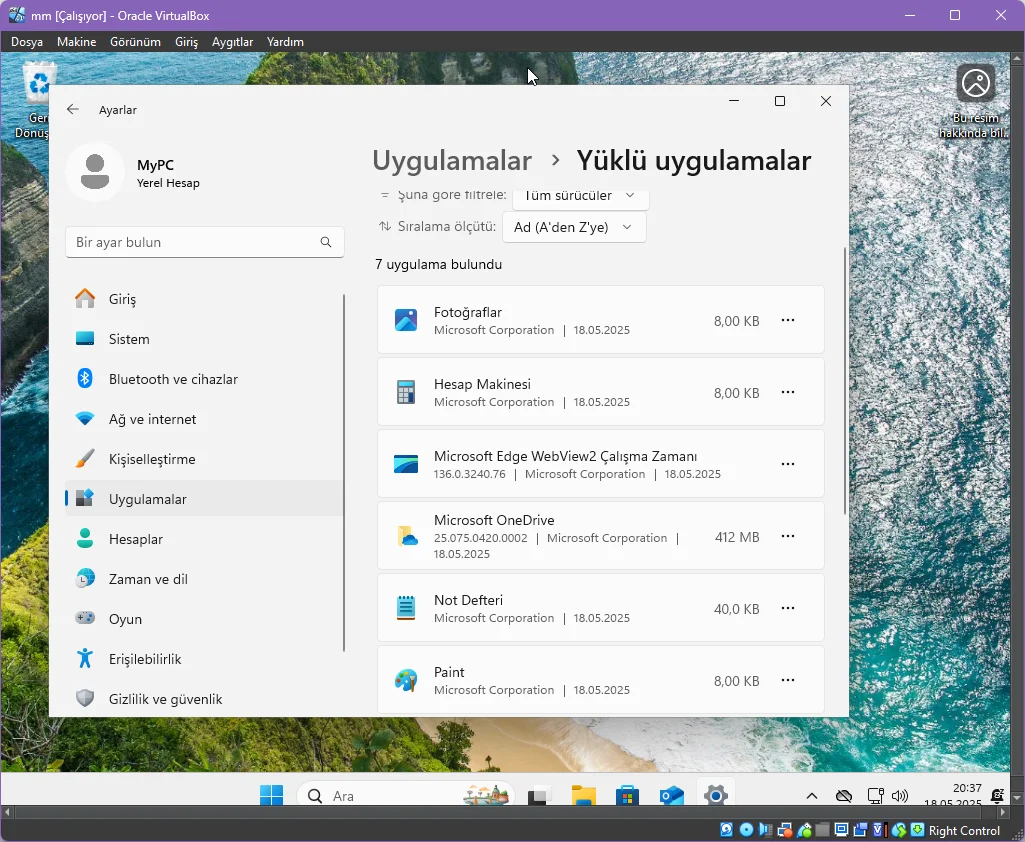Open more options for Not Defteri

(788, 608)
